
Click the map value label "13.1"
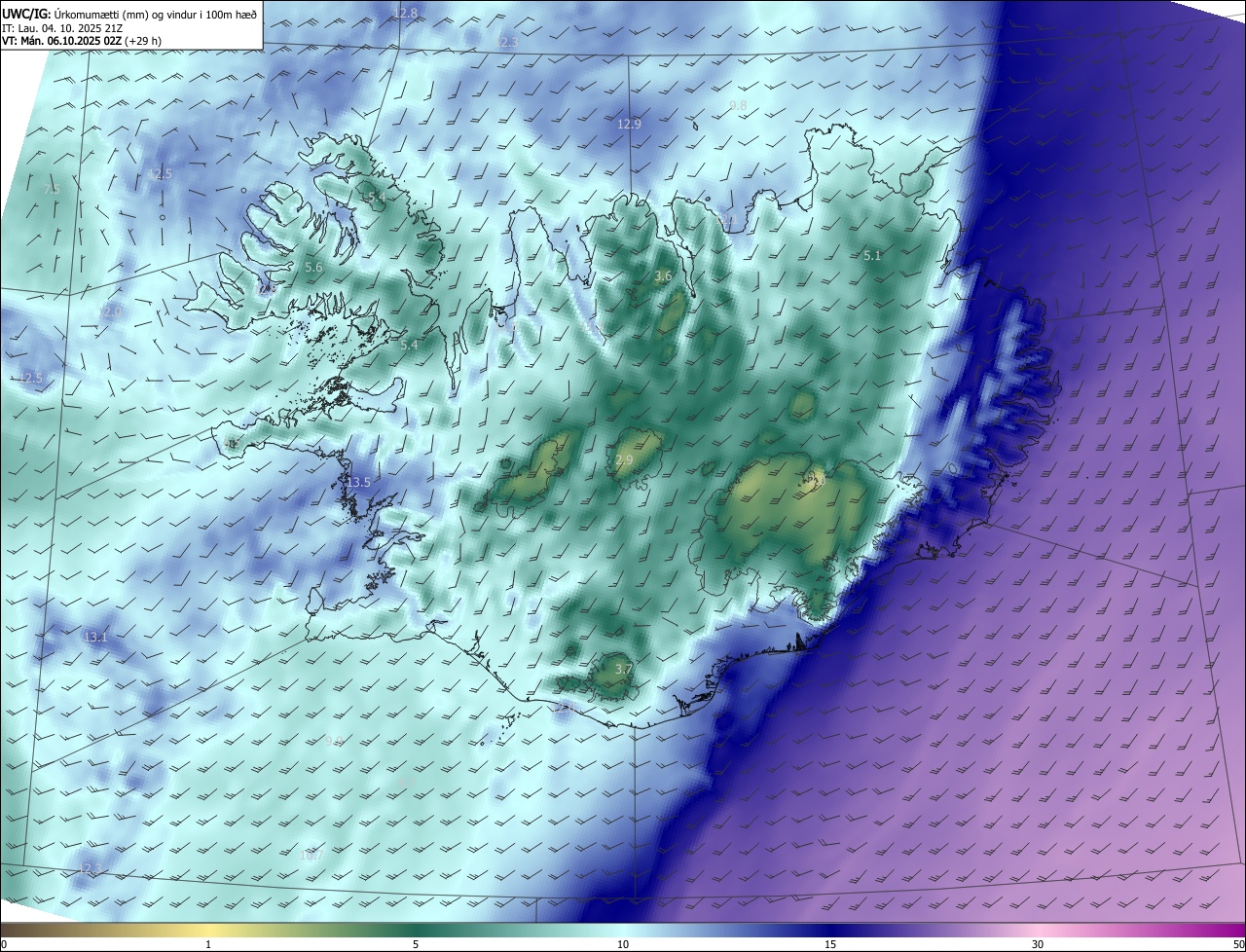94,637
